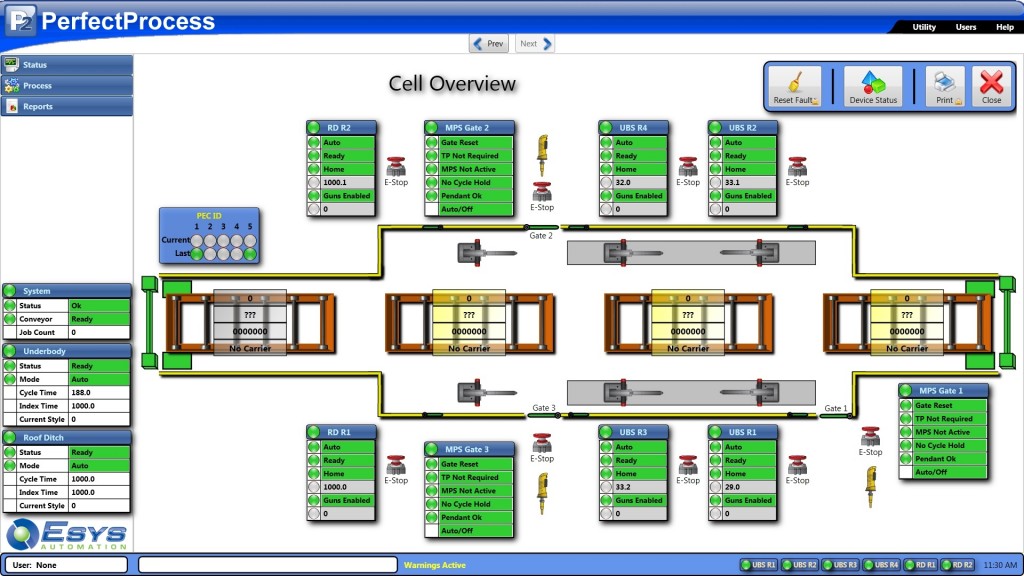Expand the Status sidebar section
This screenshot has height=576, width=1024.
tap(66, 65)
